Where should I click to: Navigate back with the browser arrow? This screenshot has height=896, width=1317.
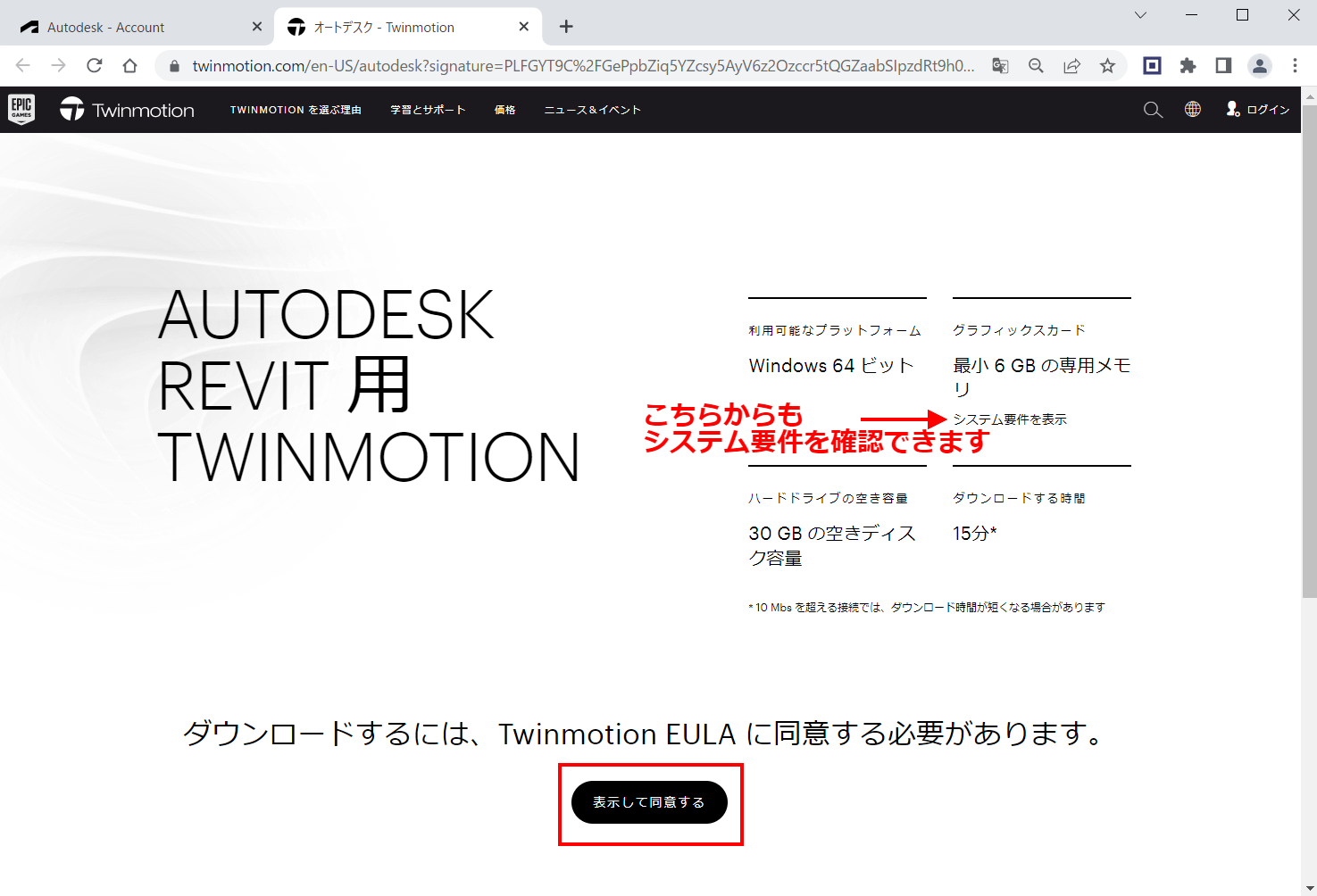[x=21, y=64]
